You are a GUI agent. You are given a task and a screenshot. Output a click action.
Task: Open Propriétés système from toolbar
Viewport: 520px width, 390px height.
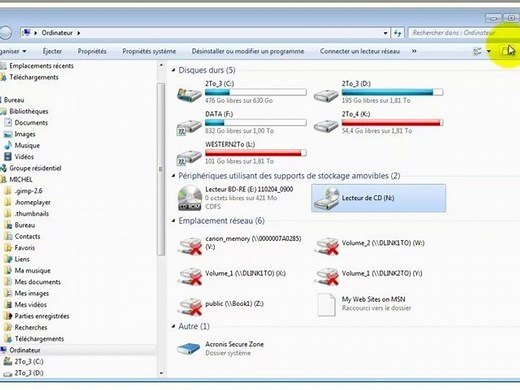pos(149,51)
